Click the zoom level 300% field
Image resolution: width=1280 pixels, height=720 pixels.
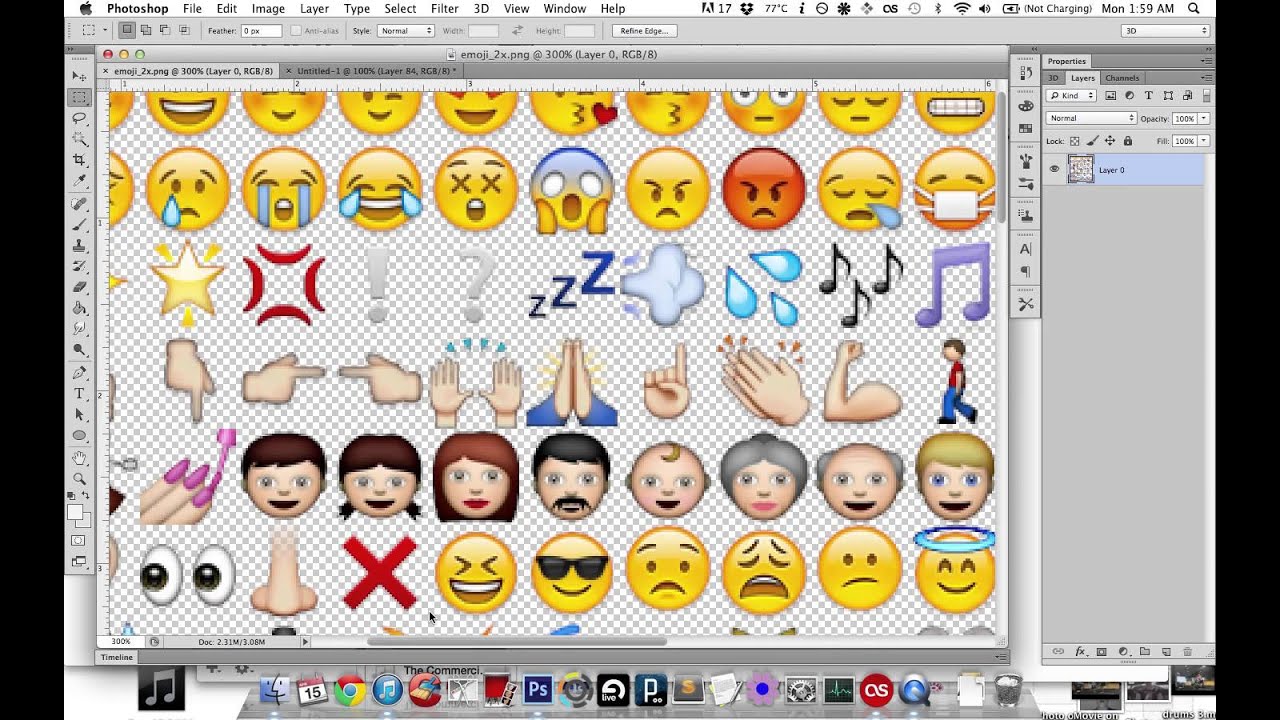tap(121, 641)
